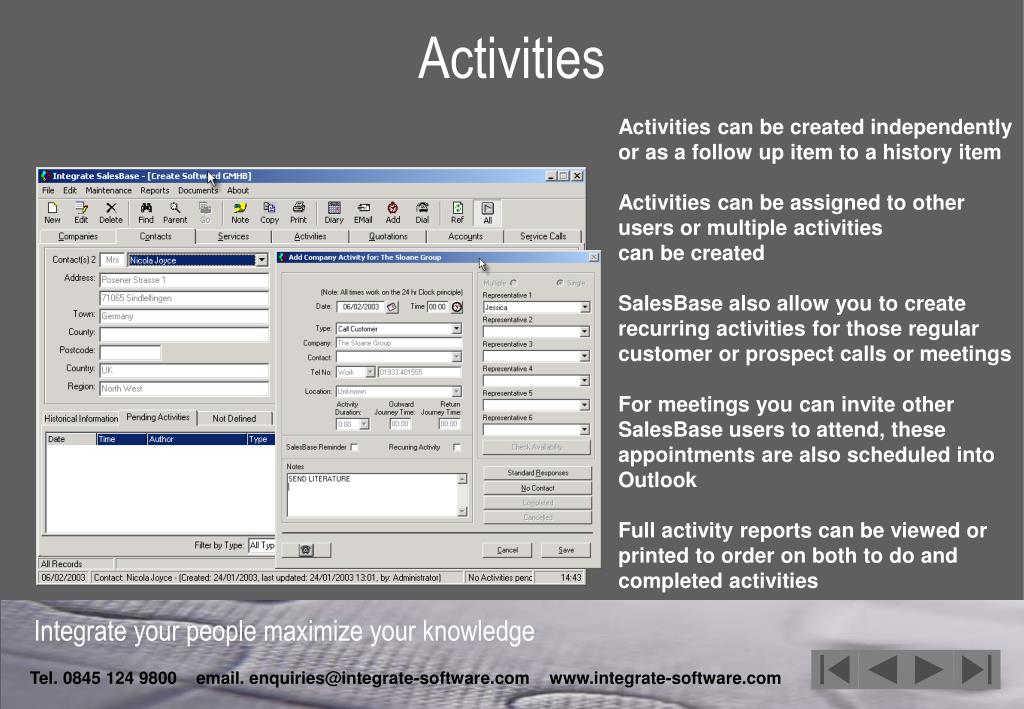Open date picker icon next to Date field
The image size is (1024, 709).
pyautogui.click(x=392, y=307)
